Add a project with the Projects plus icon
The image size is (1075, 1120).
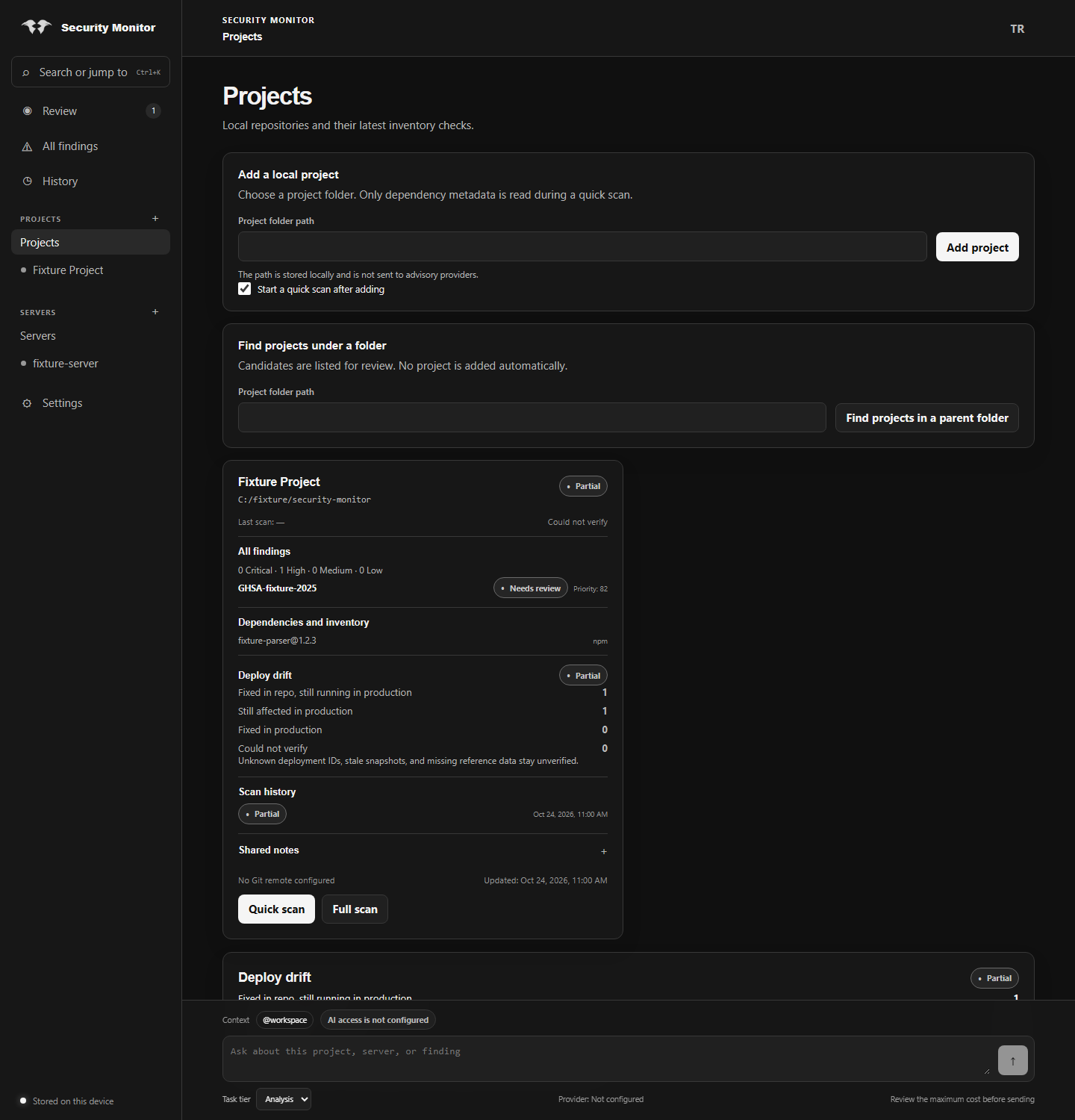pyautogui.click(x=155, y=219)
